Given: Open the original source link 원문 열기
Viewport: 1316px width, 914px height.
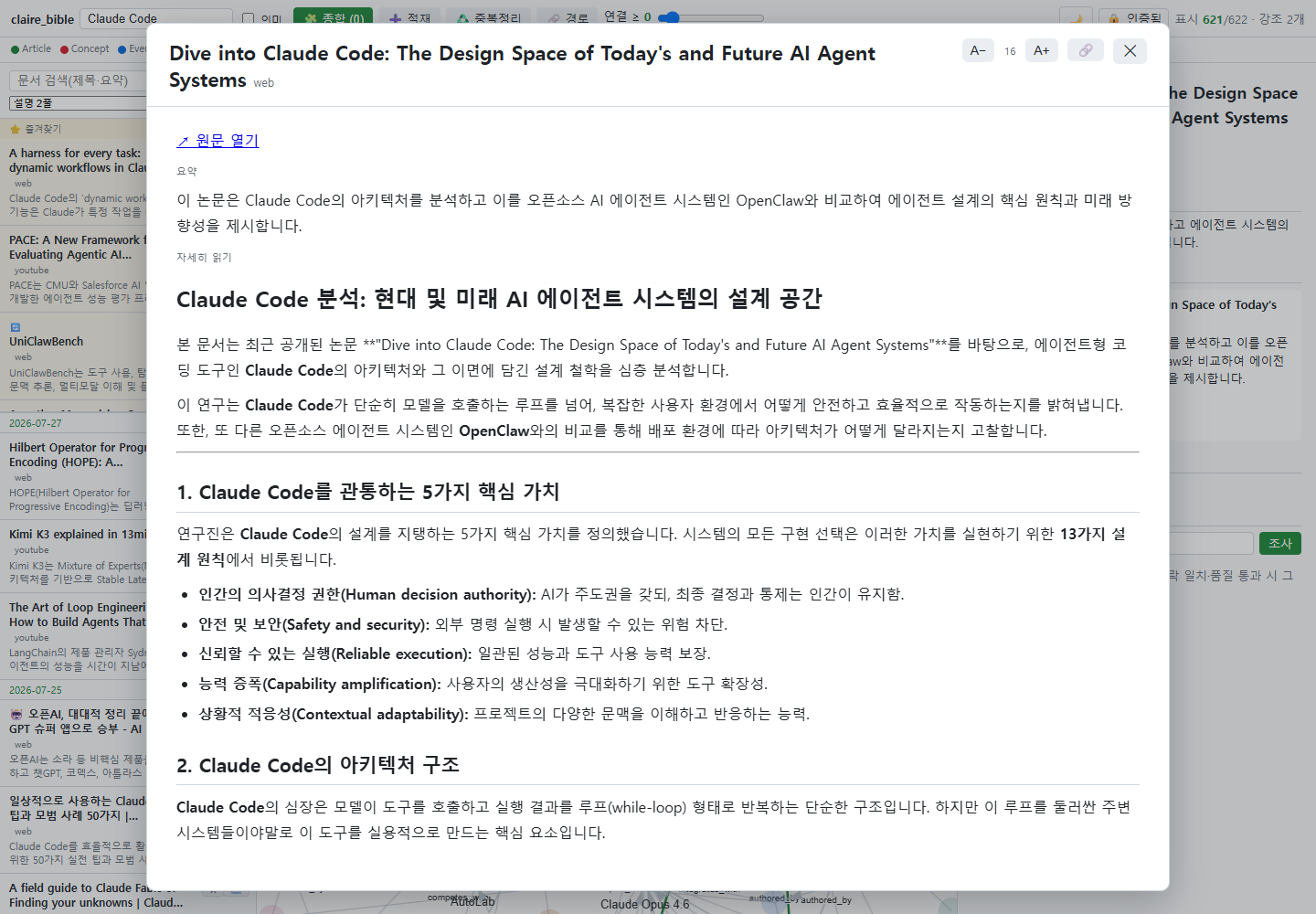Looking at the screenshot, I should (x=218, y=140).
